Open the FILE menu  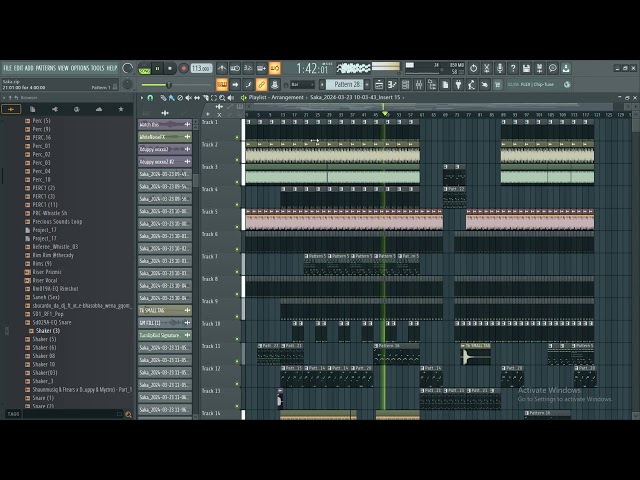(x=7, y=68)
